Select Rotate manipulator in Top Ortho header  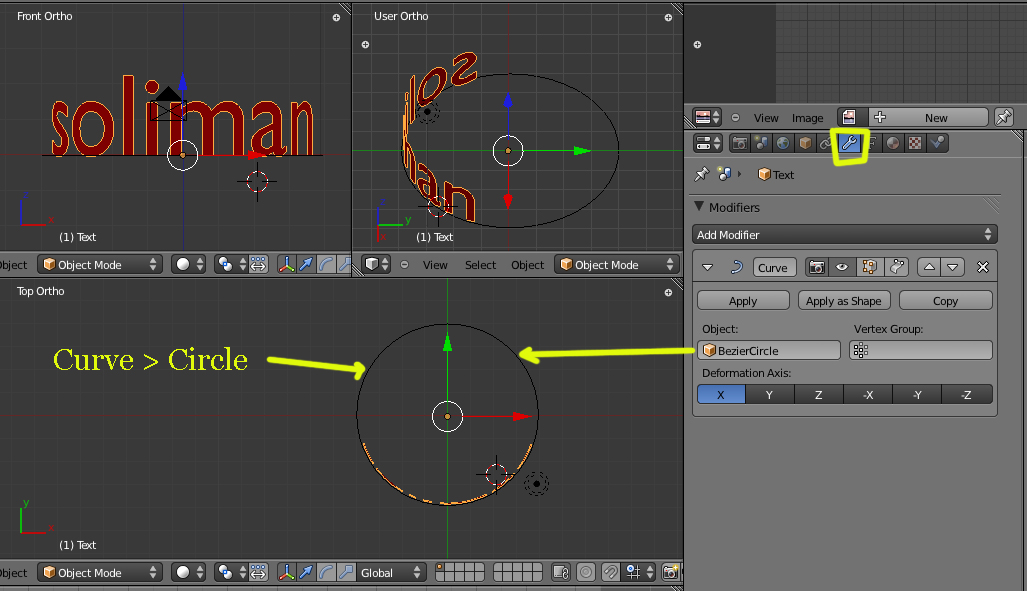click(326, 573)
